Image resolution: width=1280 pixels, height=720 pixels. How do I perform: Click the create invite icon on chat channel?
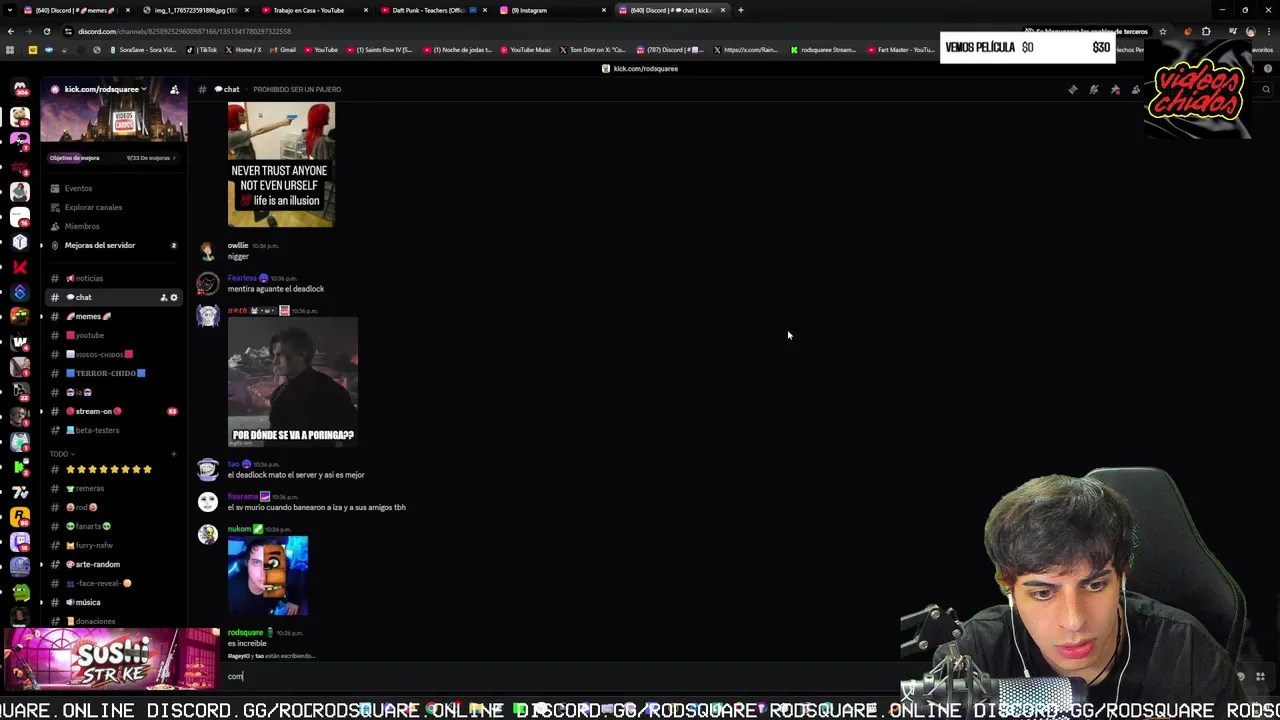click(164, 297)
